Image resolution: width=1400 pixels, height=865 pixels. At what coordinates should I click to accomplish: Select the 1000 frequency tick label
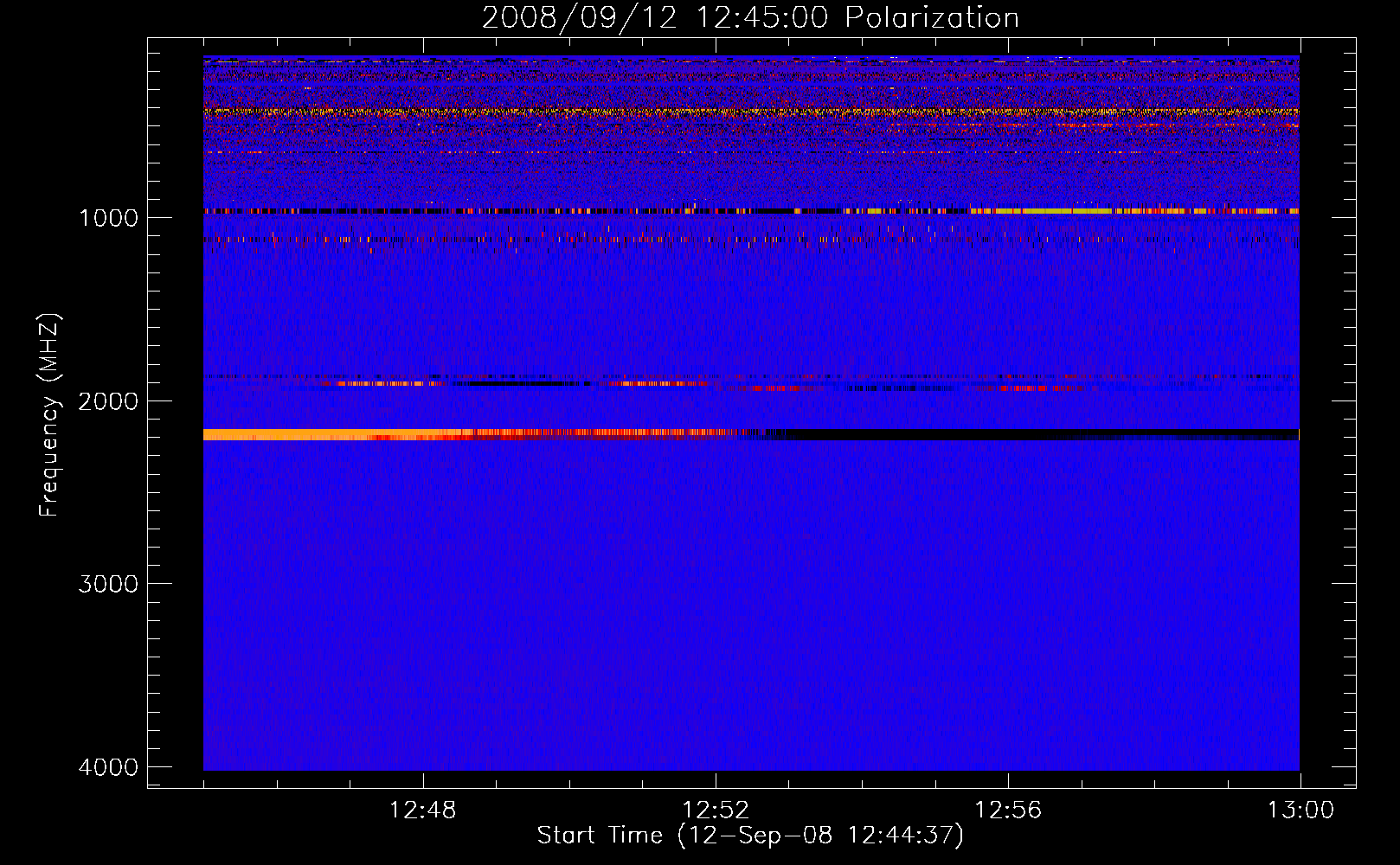click(108, 218)
